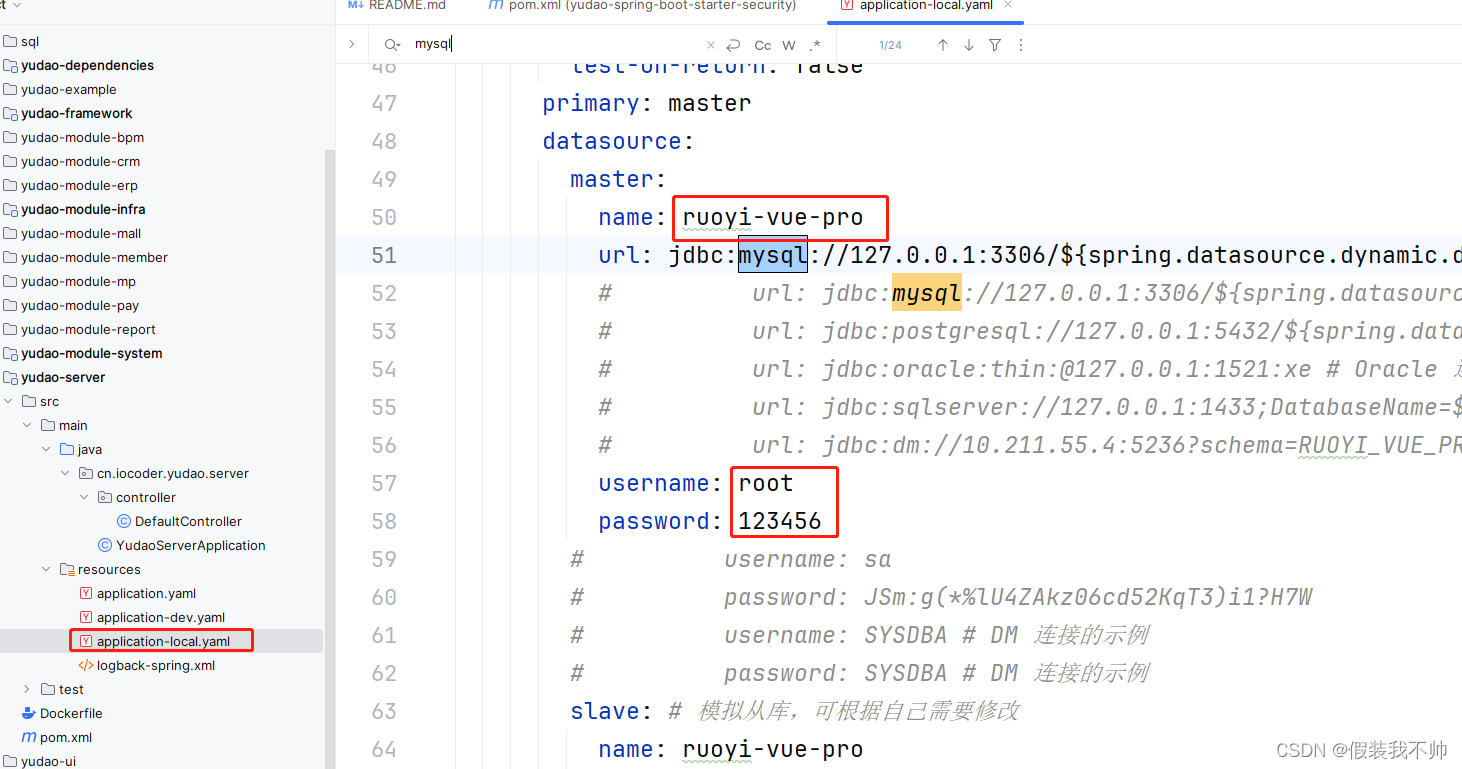
Task: Toggle whole Words (W) search option
Action: [x=789, y=45]
